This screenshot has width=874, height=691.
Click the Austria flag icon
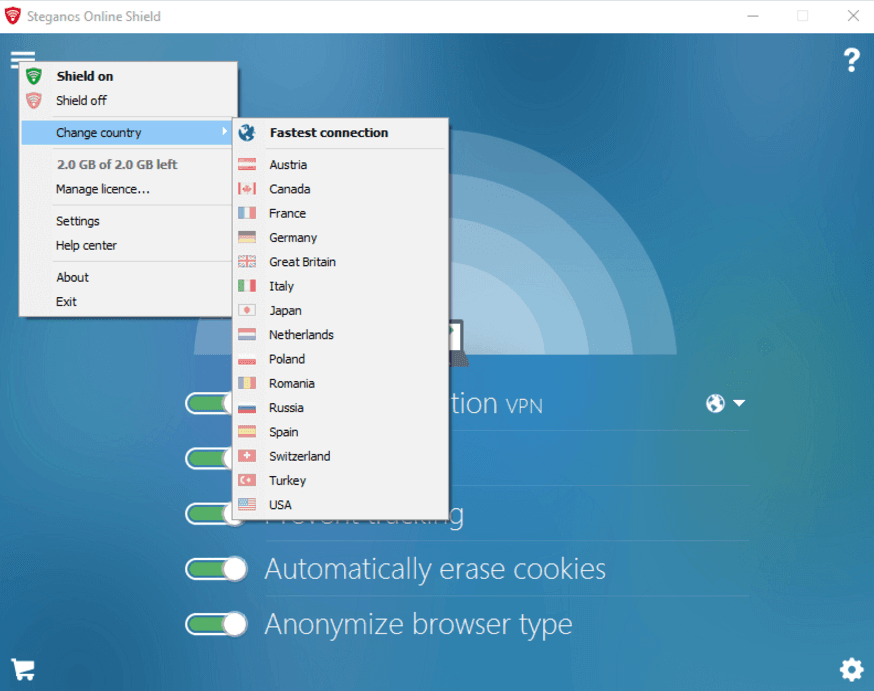pos(247,164)
